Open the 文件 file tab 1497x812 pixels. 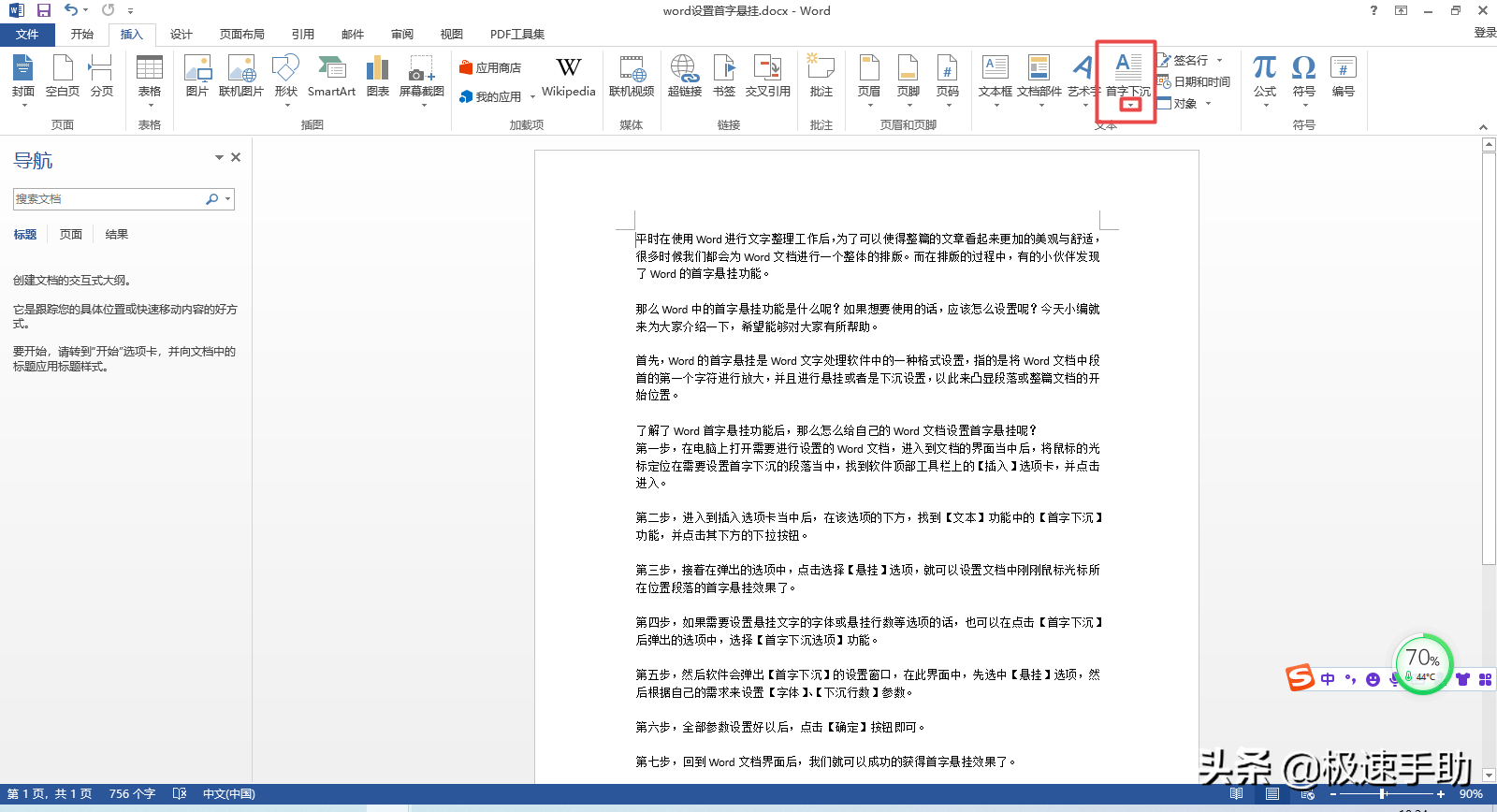(27, 35)
